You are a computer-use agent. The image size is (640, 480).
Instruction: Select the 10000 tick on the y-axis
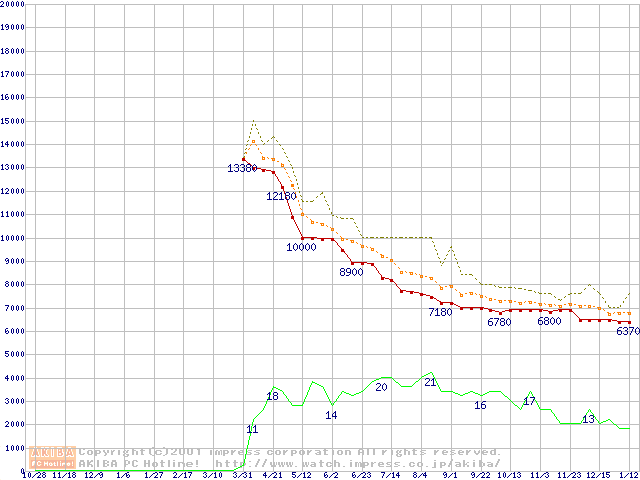coord(12,238)
